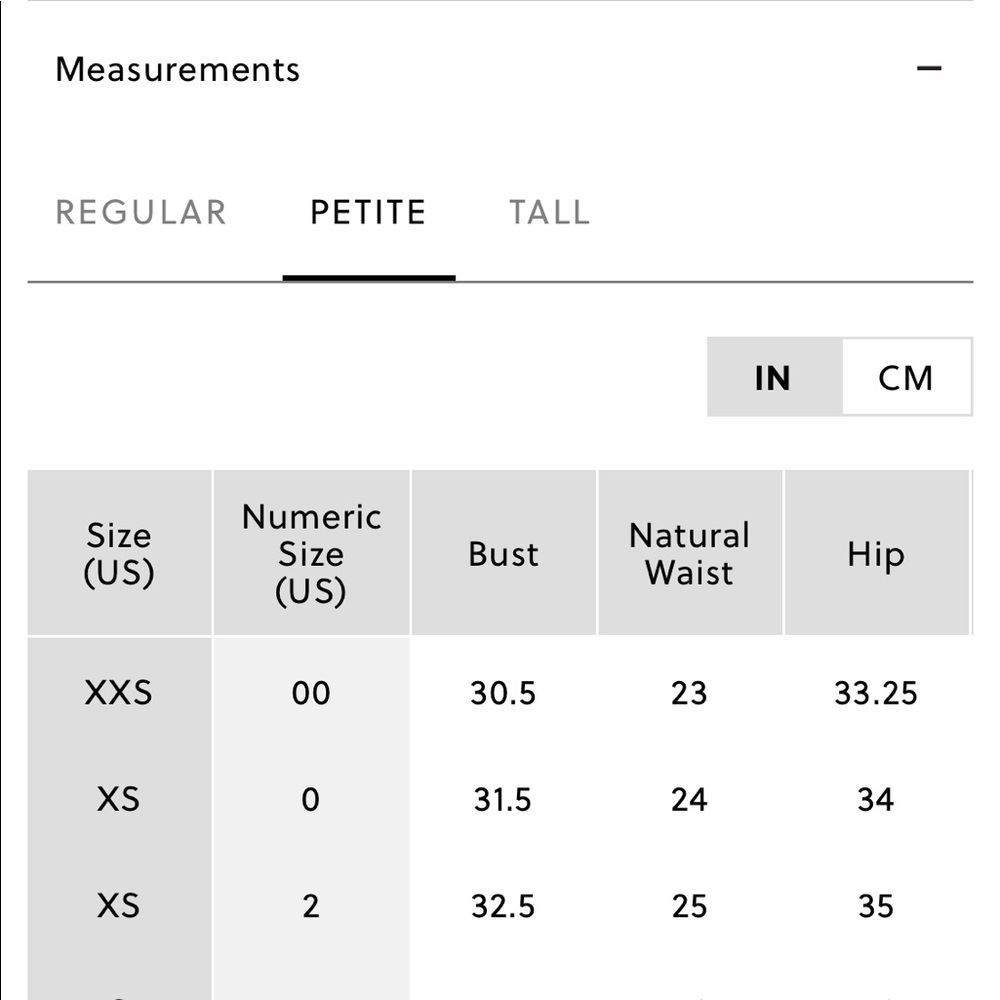Click the Natural Waist column header

pos(689,553)
